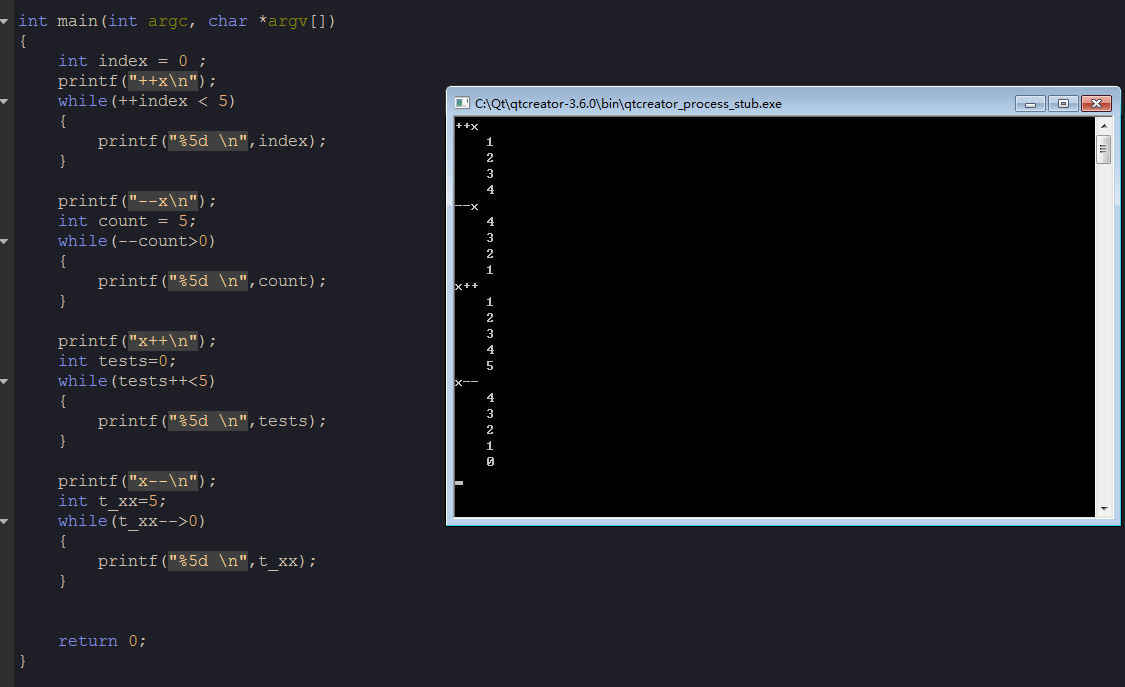
Task: Click the printf("x++\n") line
Action: 136,341
